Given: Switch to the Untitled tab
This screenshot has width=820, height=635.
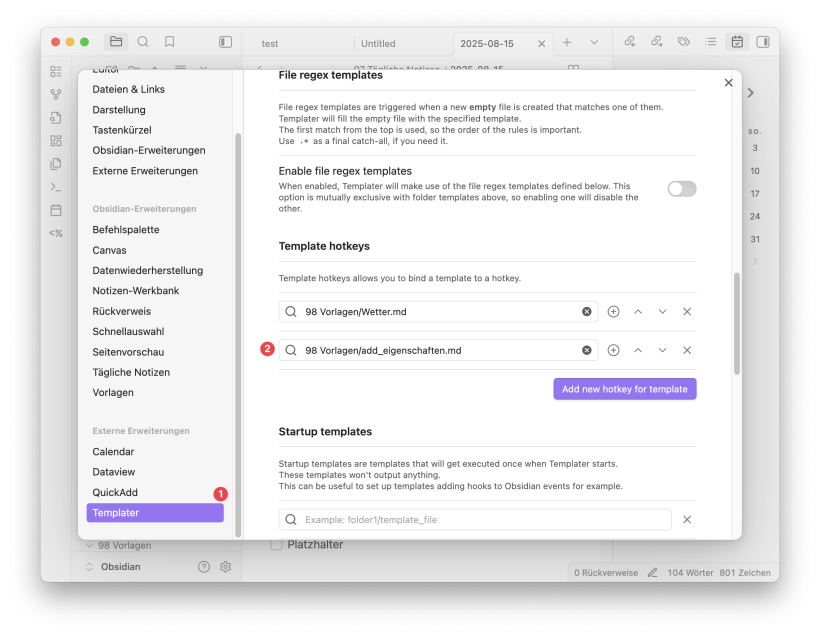Looking at the screenshot, I should click(378, 44).
